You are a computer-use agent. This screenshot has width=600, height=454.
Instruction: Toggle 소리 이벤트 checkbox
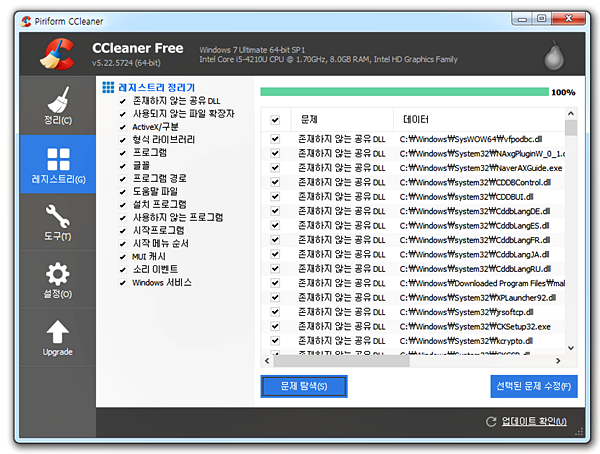coord(122,270)
